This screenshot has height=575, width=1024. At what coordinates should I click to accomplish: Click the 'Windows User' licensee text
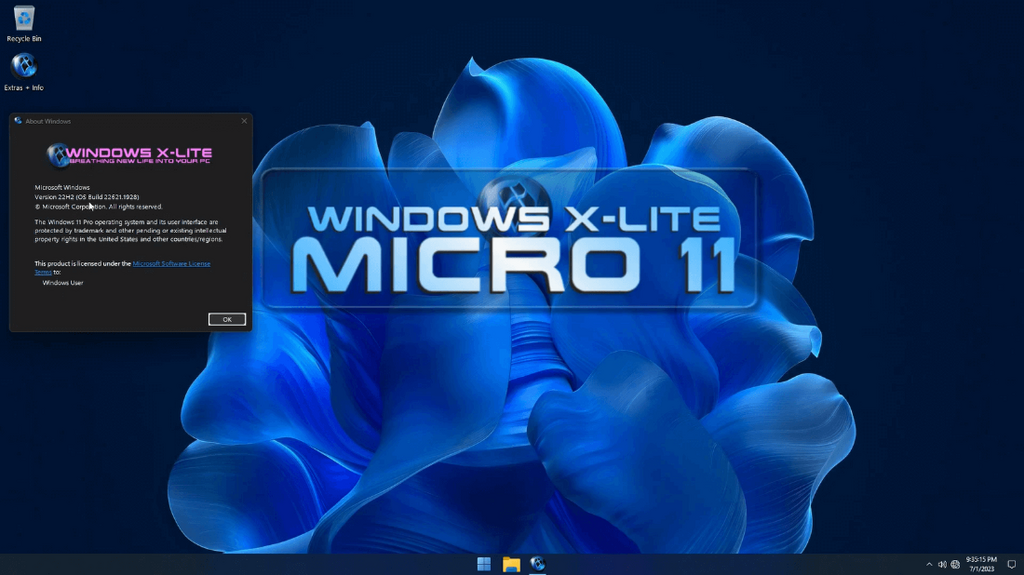coord(63,283)
